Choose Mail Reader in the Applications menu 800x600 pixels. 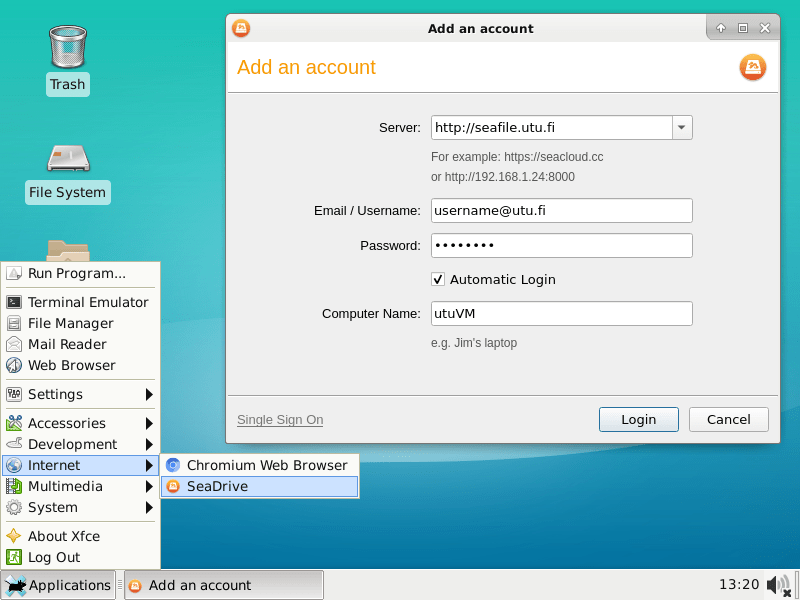[81, 344]
